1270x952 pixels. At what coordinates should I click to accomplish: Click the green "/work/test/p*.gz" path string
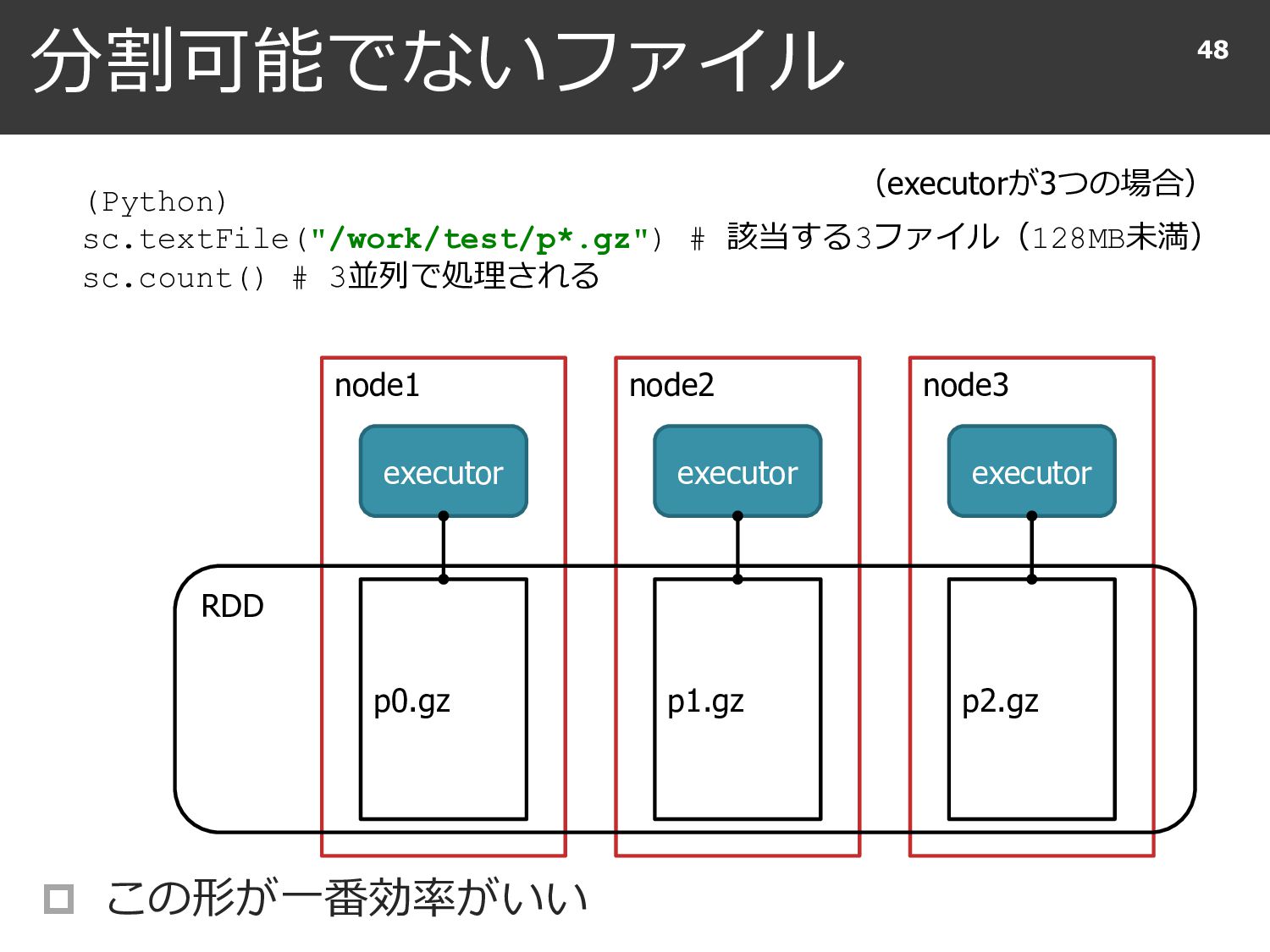479,239
